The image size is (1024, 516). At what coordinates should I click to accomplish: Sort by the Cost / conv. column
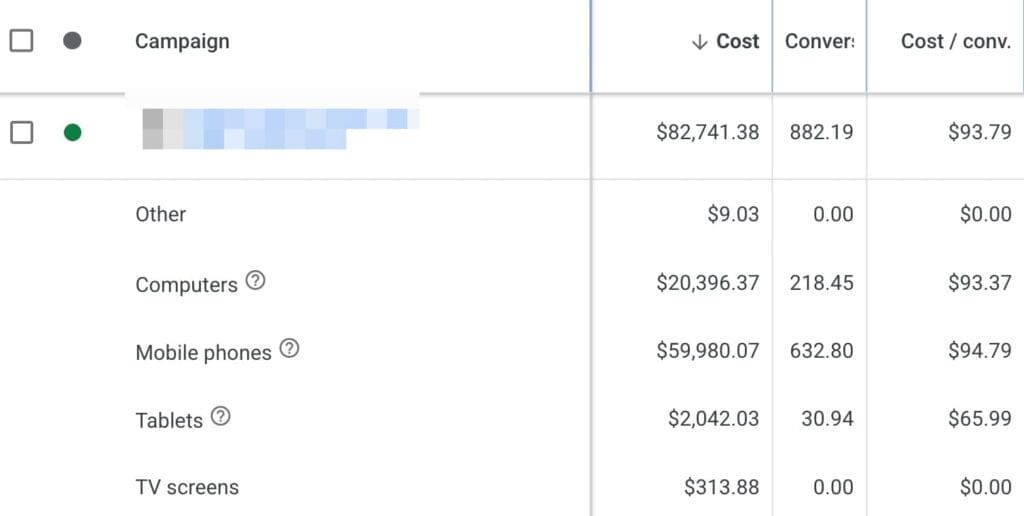pos(956,41)
